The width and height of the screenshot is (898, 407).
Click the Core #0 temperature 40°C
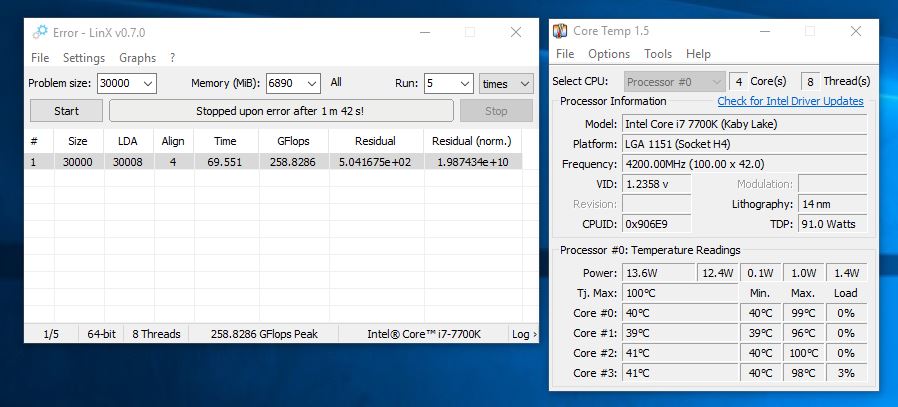pyautogui.click(x=680, y=313)
